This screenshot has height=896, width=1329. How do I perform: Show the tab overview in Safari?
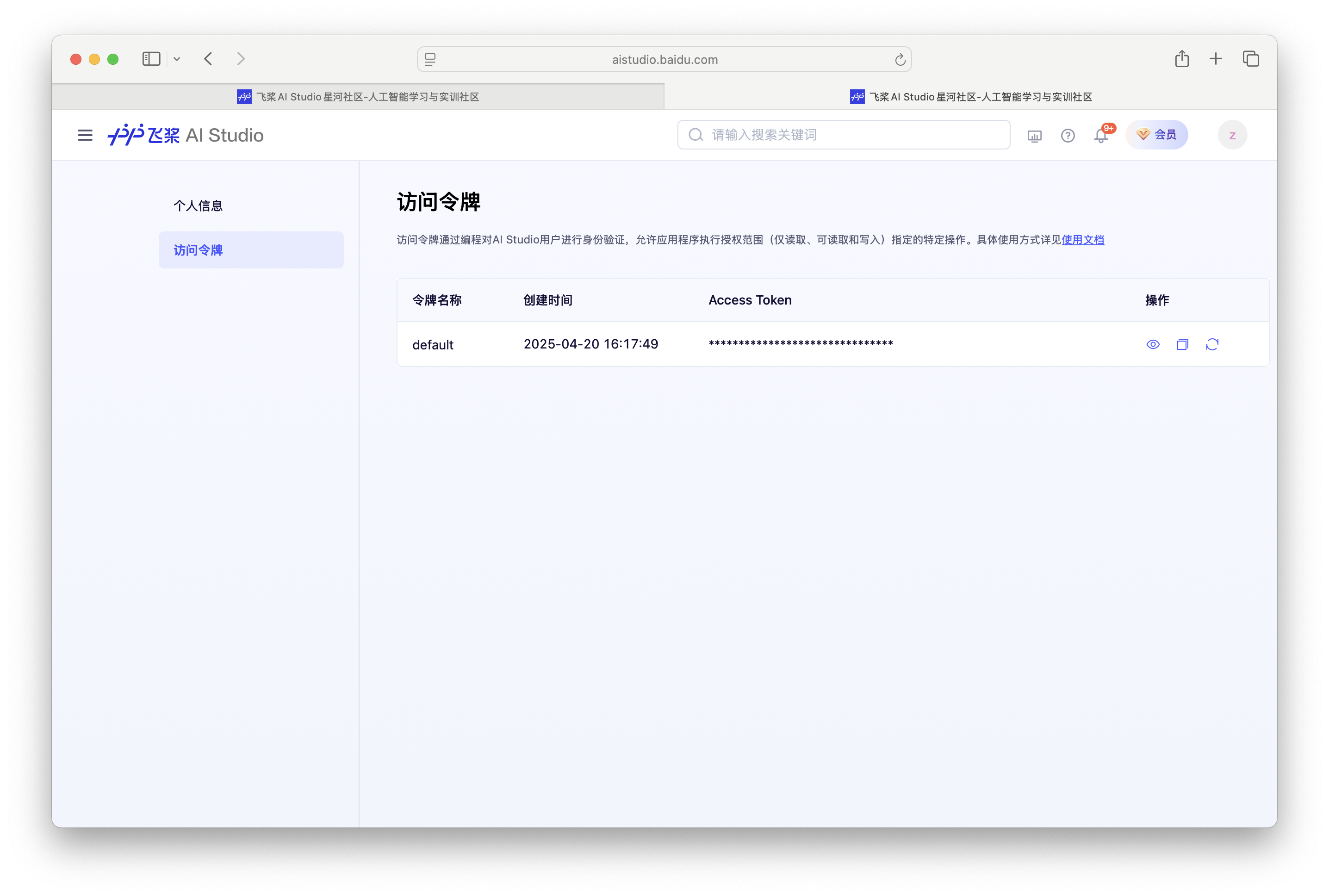click(x=1251, y=58)
